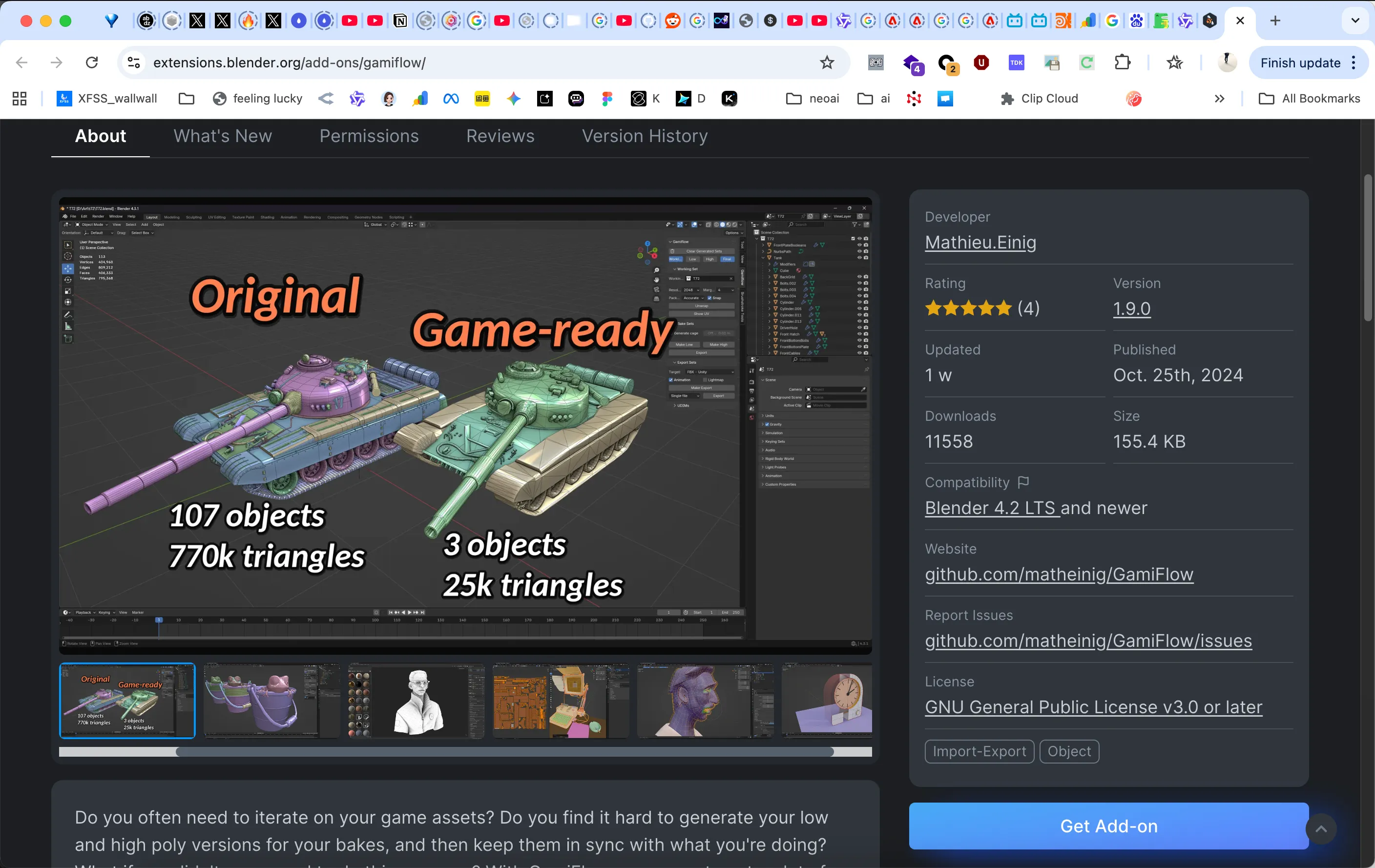Screen dimensions: 1375x868
Task: Expand the hidden bookmarks overflow chevron
Action: pyautogui.click(x=1219, y=98)
